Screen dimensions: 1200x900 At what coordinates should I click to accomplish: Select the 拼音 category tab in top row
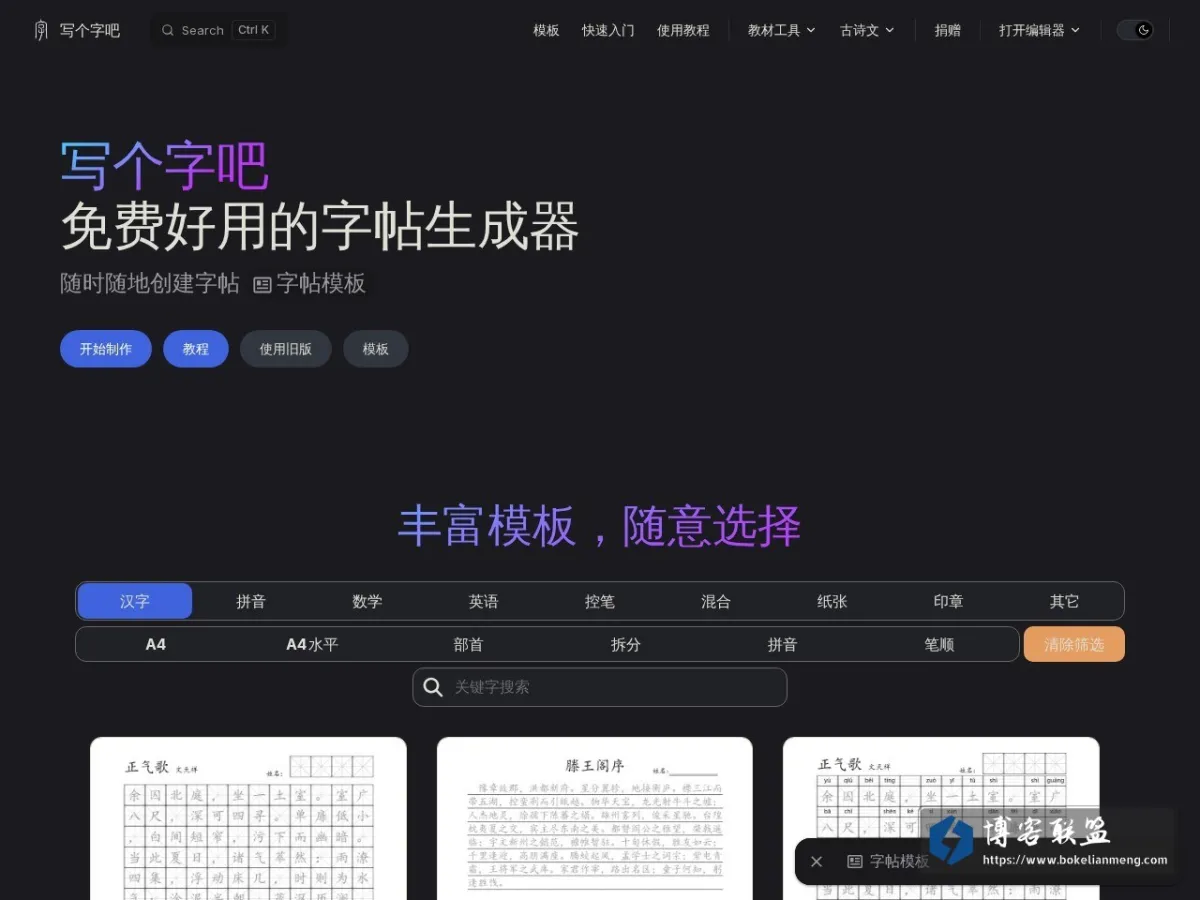click(x=251, y=601)
